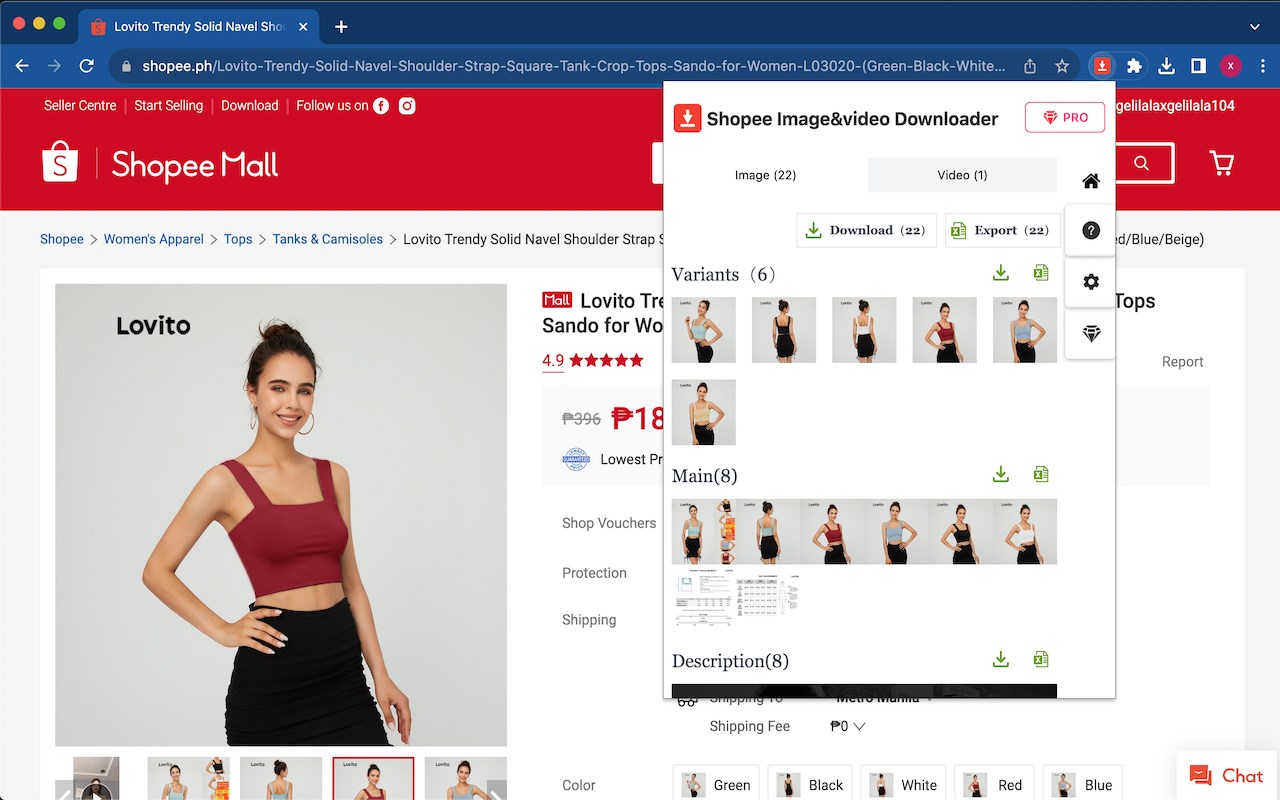This screenshot has height=800, width=1280.
Task: Go back to previous page
Action: [23, 66]
